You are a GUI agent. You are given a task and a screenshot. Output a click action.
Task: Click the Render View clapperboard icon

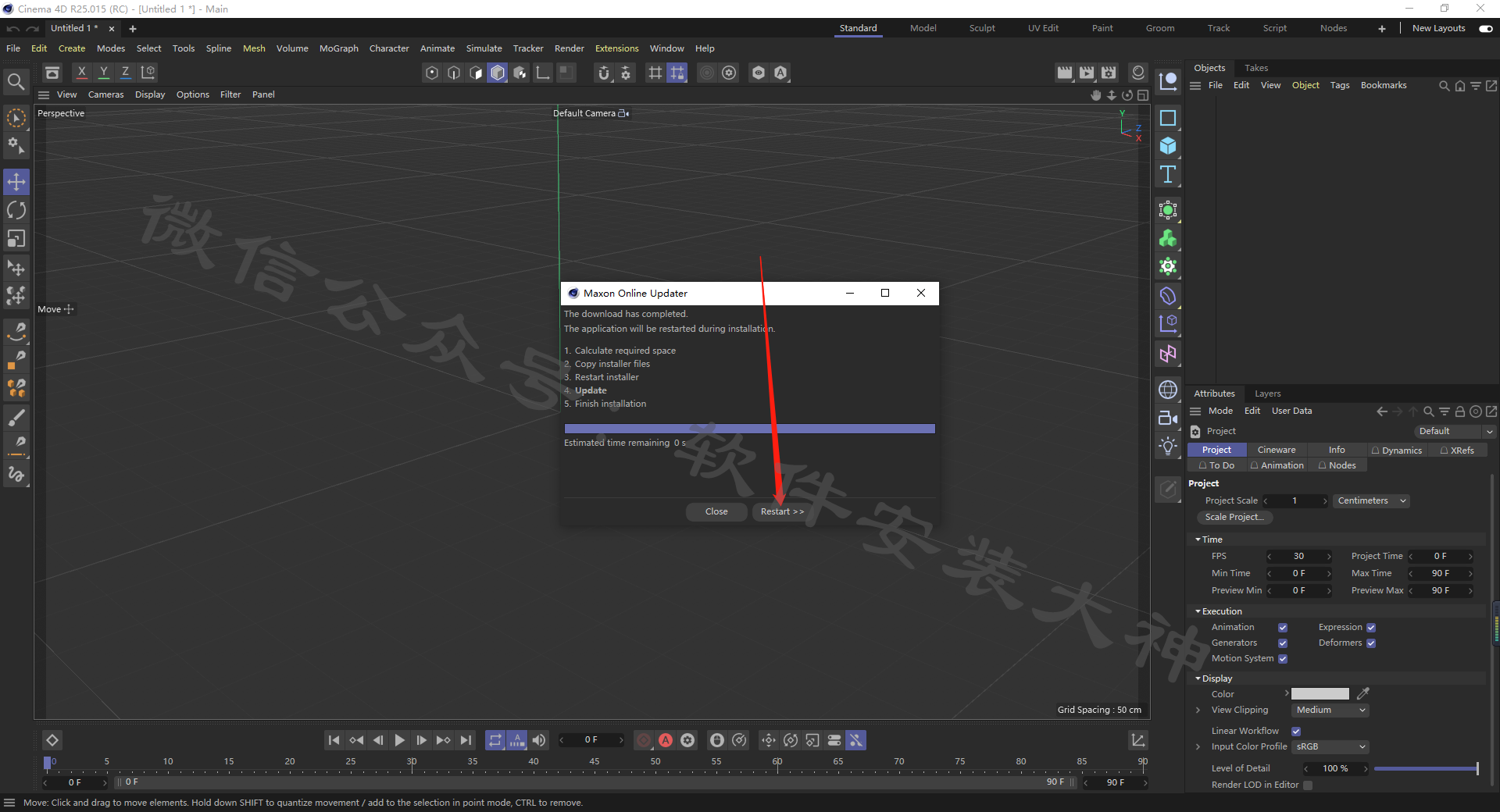(1065, 73)
